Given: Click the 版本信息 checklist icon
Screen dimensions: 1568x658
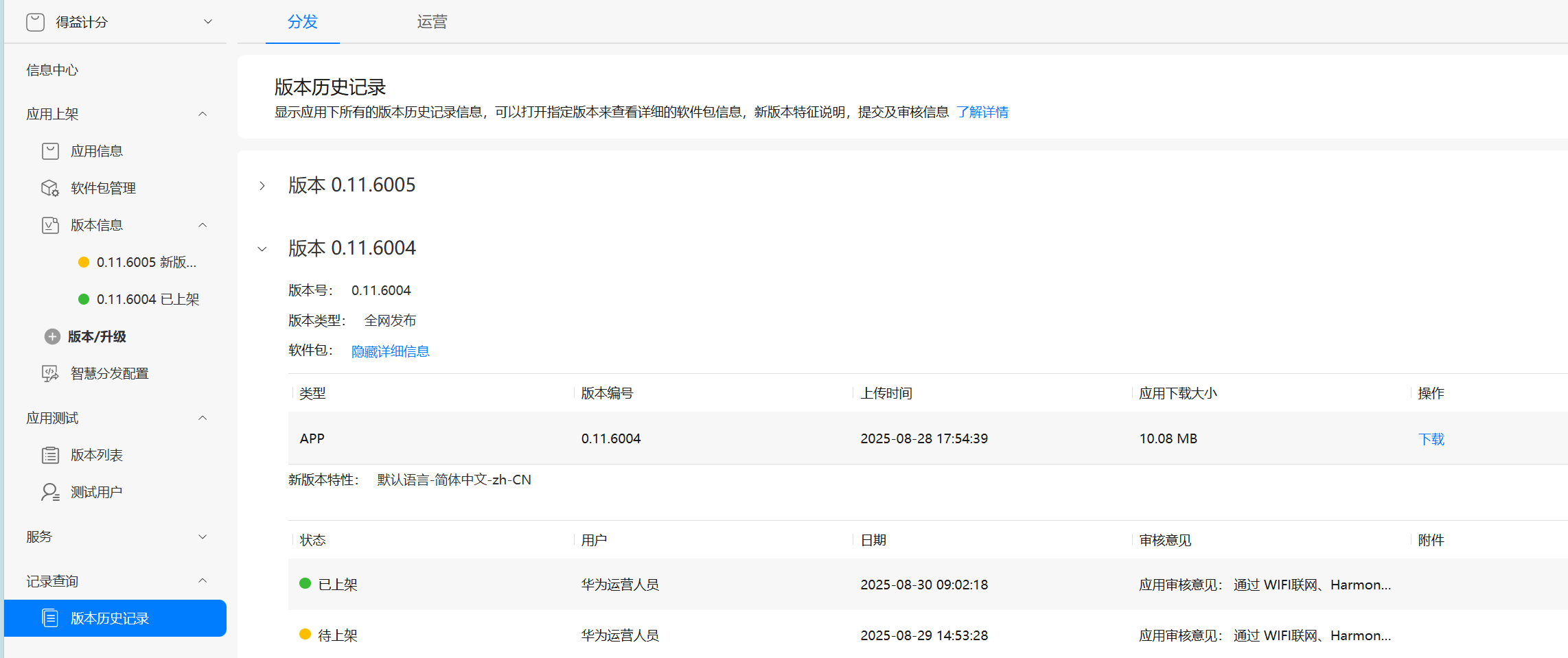Looking at the screenshot, I should (x=50, y=225).
